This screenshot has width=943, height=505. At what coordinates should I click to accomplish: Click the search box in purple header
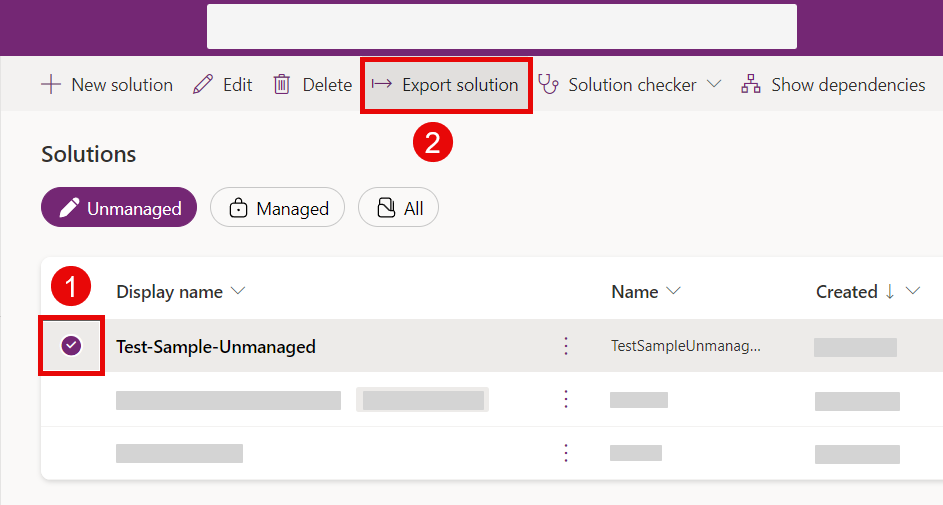(x=502, y=26)
